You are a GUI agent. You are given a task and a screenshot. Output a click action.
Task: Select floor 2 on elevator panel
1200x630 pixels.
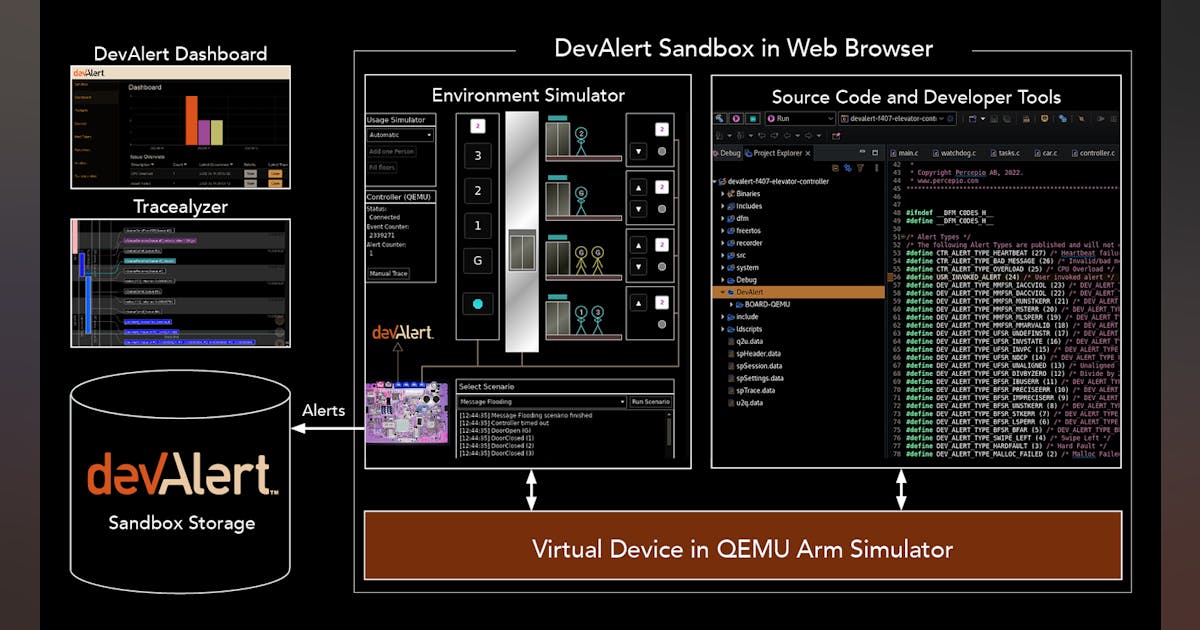point(478,191)
